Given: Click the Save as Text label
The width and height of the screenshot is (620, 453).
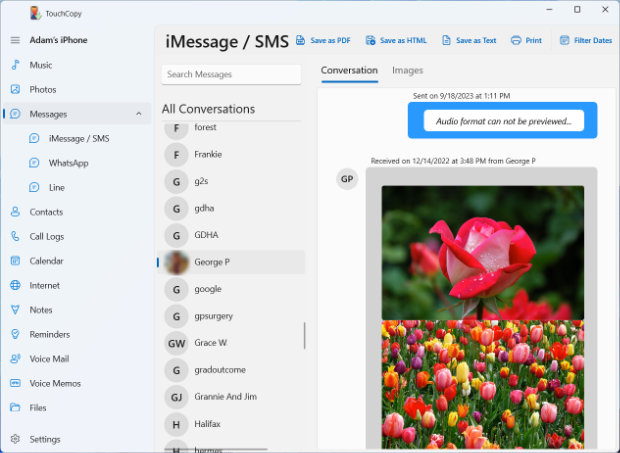Looking at the screenshot, I should (x=476, y=40).
